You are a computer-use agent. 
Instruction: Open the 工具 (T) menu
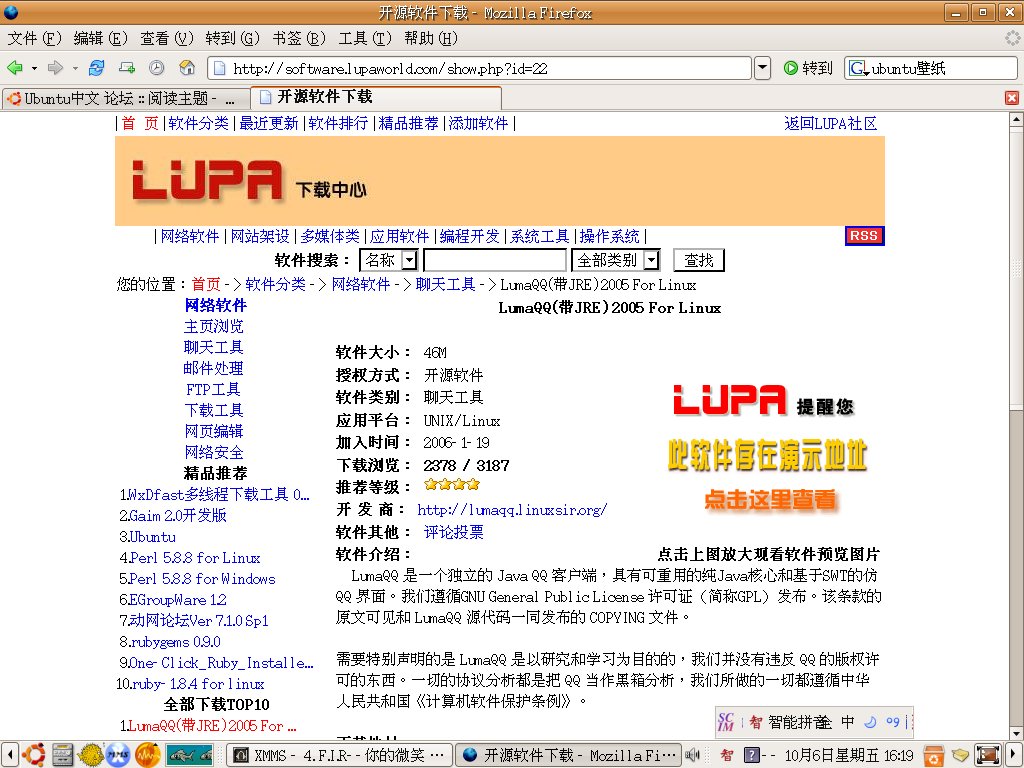[364, 39]
